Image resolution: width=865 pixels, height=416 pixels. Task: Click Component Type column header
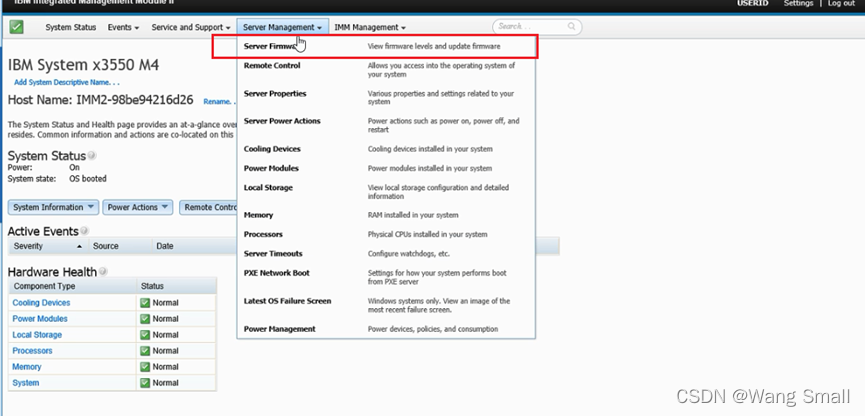(44, 286)
